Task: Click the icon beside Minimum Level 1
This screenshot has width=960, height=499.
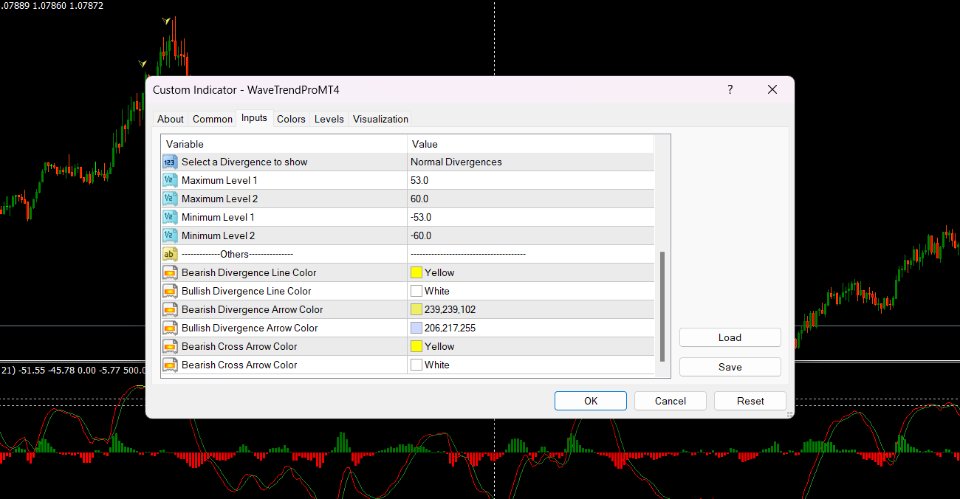Action: tap(170, 217)
